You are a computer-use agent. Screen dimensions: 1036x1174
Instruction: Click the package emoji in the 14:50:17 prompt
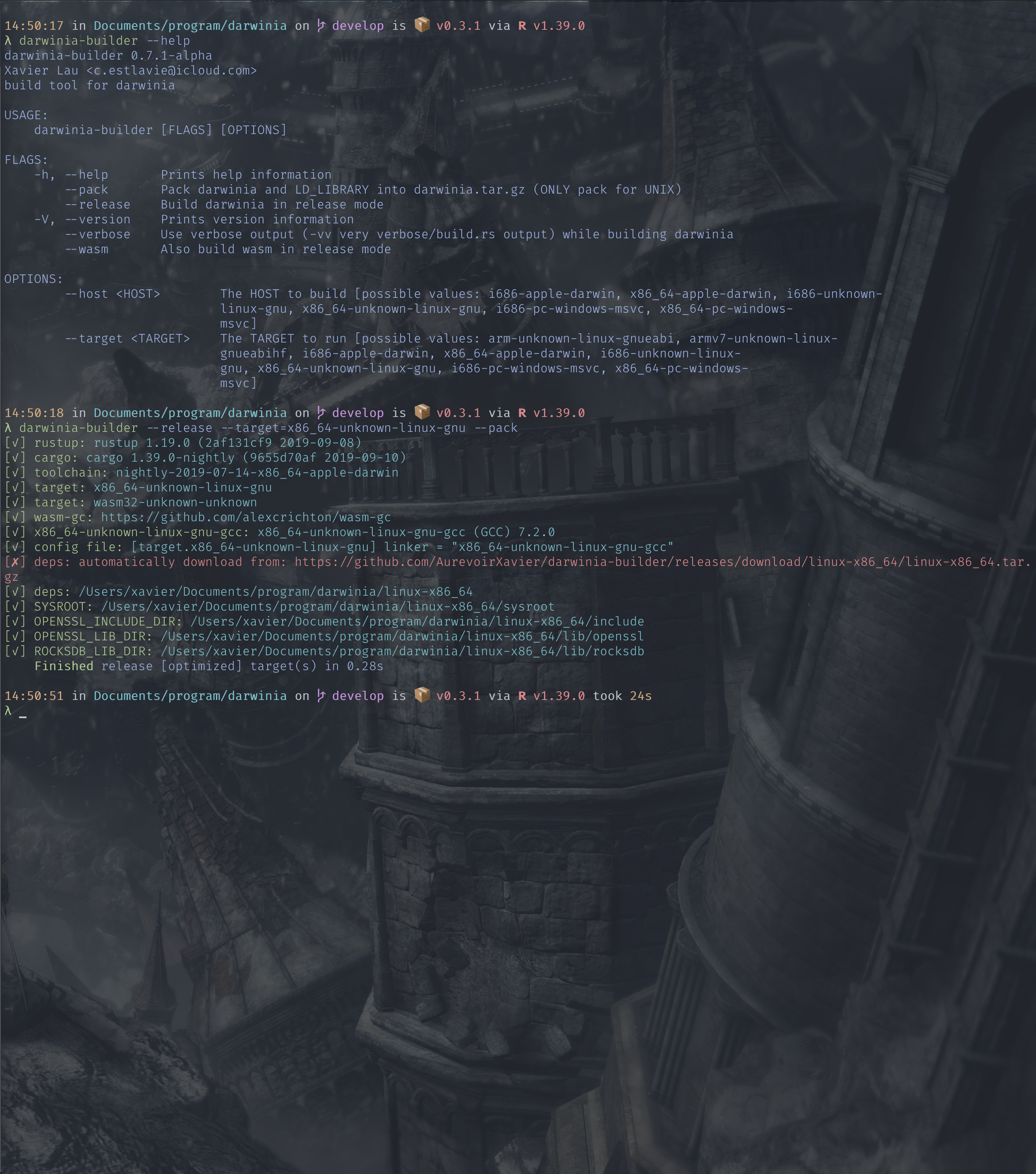point(422,25)
